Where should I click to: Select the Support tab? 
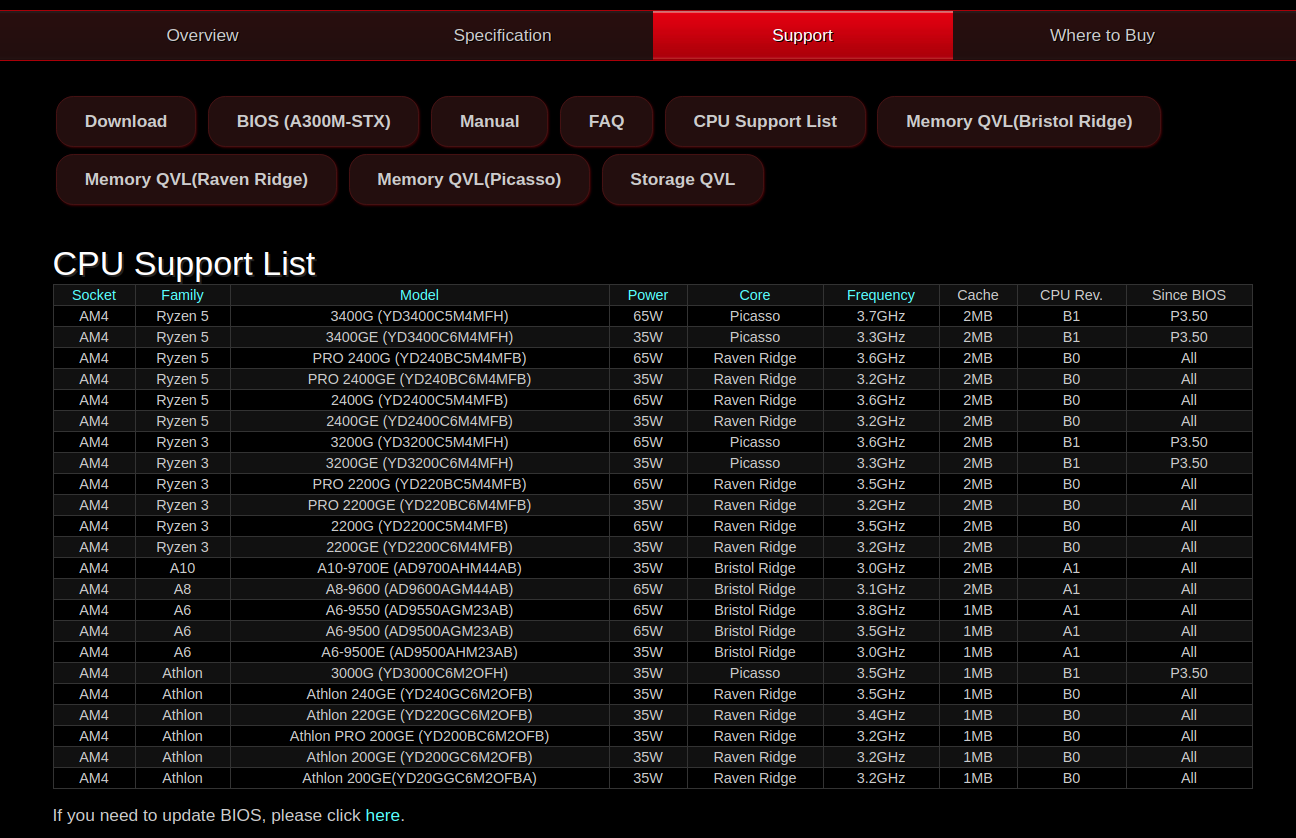tap(802, 35)
